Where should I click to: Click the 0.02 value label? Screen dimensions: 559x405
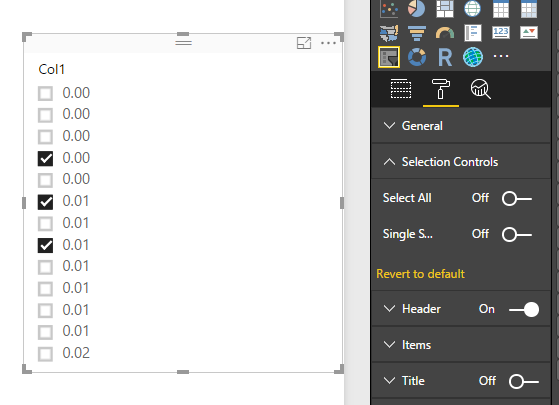tap(76, 353)
